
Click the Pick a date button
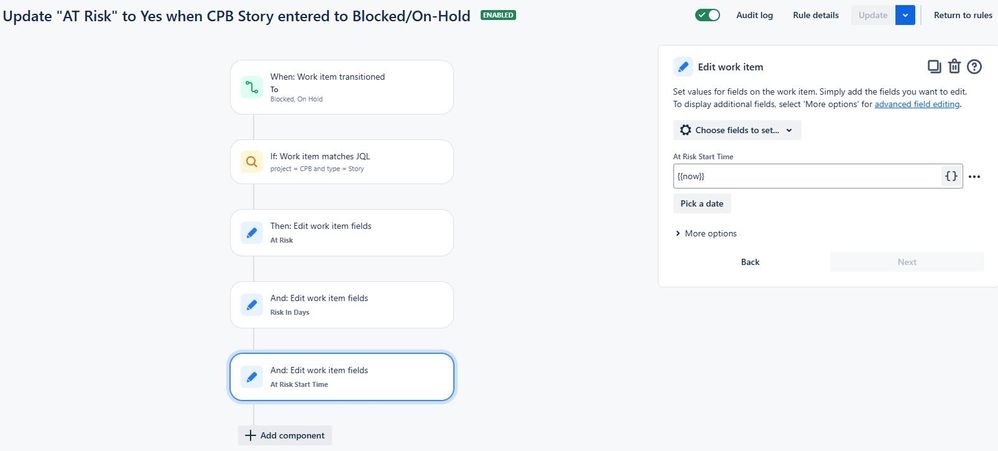[x=702, y=204]
